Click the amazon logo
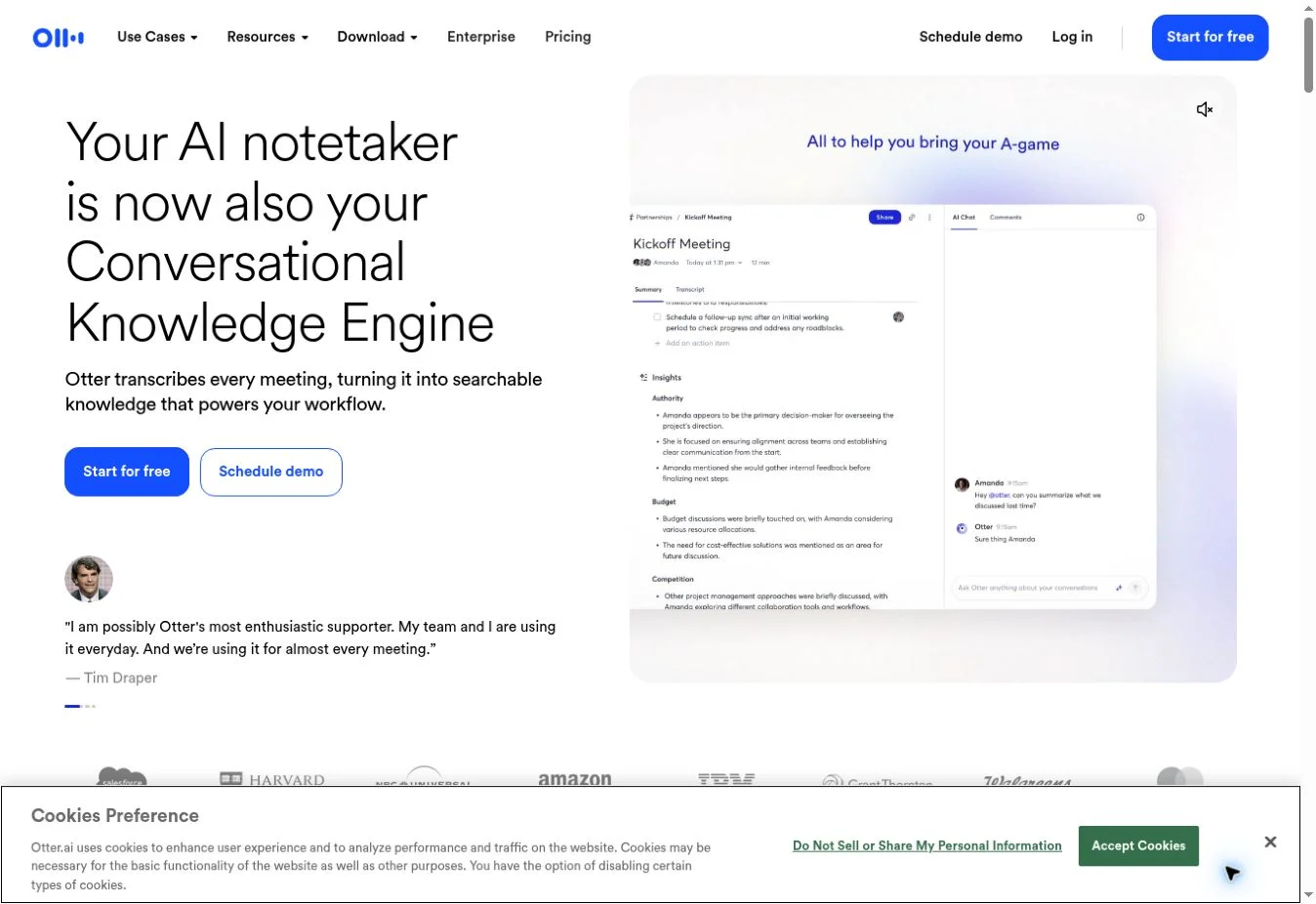This screenshot has height=904, width=1316. tap(575, 778)
